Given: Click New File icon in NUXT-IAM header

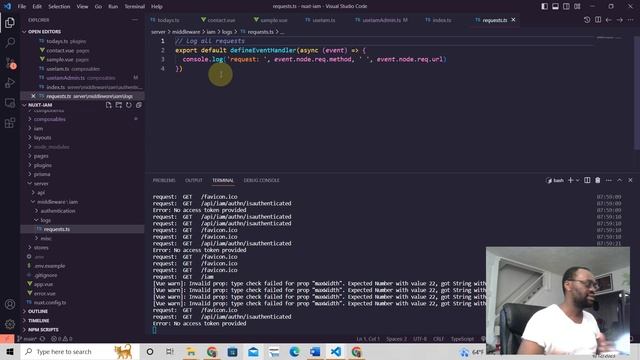Looking at the screenshot, I should pyautogui.click(x=108, y=105).
